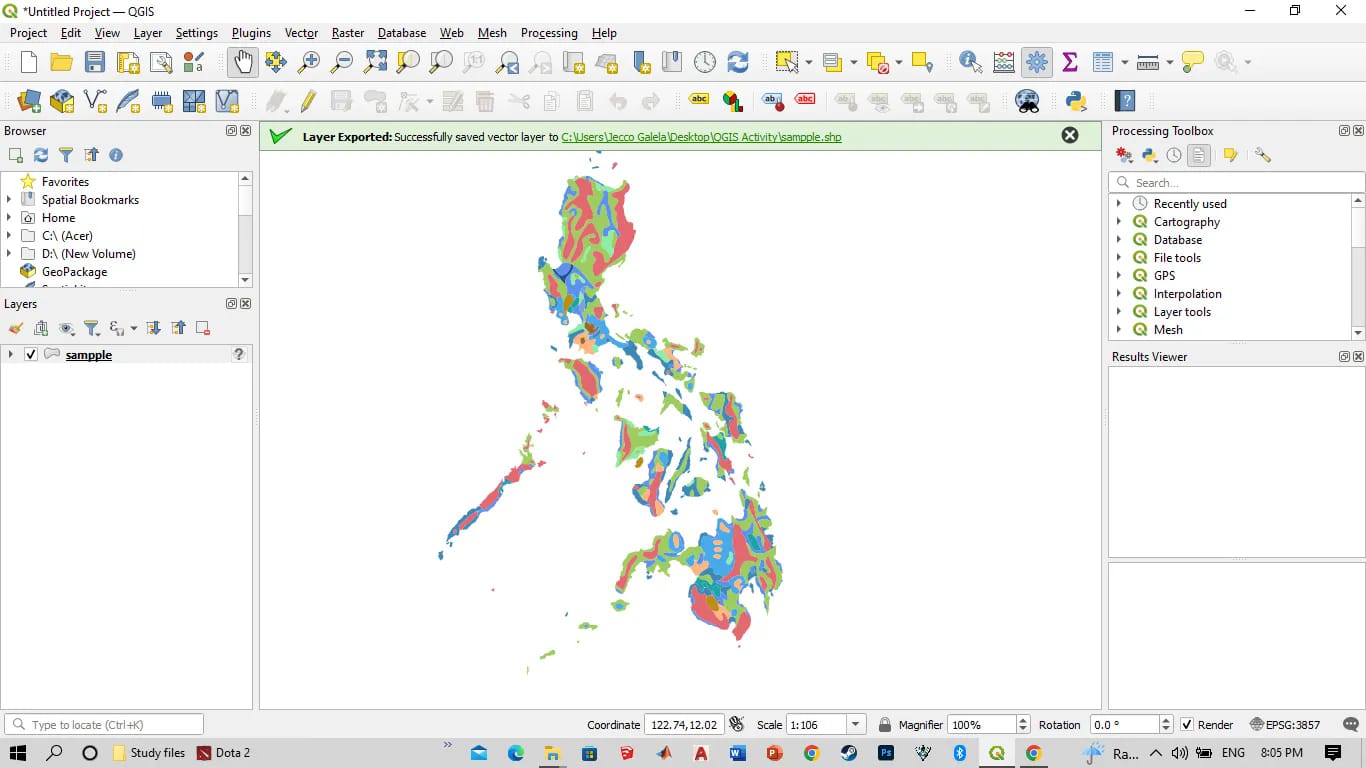Click the Help question mark toolbar icon
Image resolution: width=1366 pixels, height=768 pixels.
(1126, 101)
